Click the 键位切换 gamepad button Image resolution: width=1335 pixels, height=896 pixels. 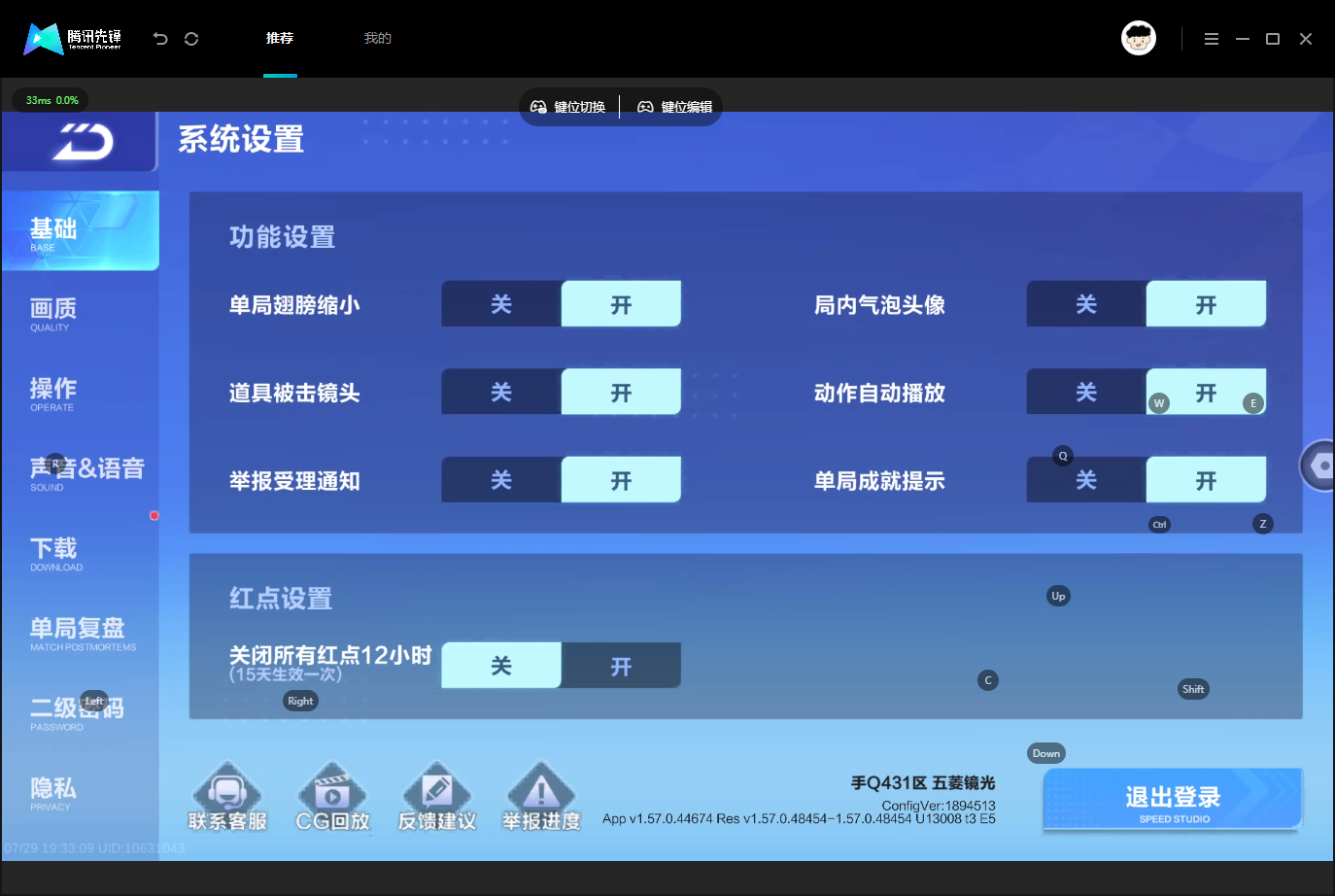pos(568,107)
